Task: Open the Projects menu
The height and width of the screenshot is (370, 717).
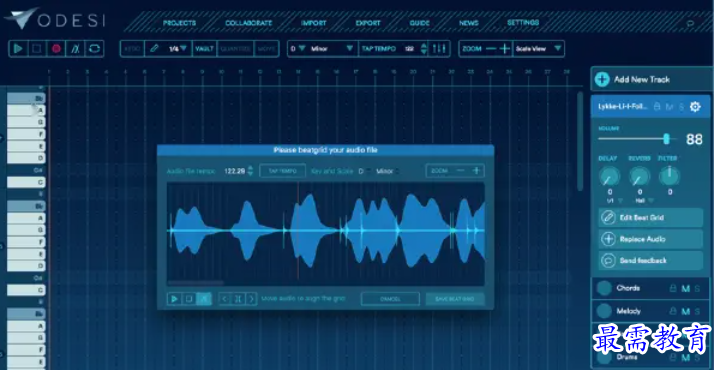Action: tap(179, 23)
